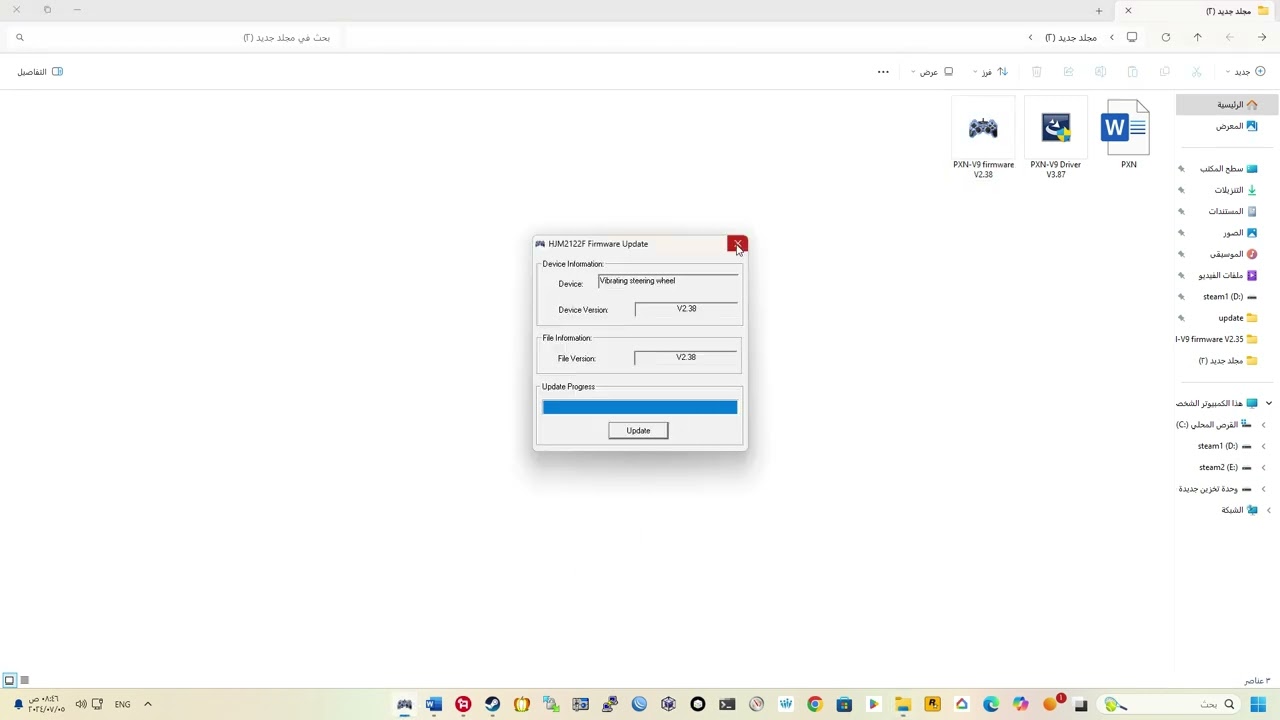Add a new Explorer tab

pyautogui.click(x=1098, y=11)
